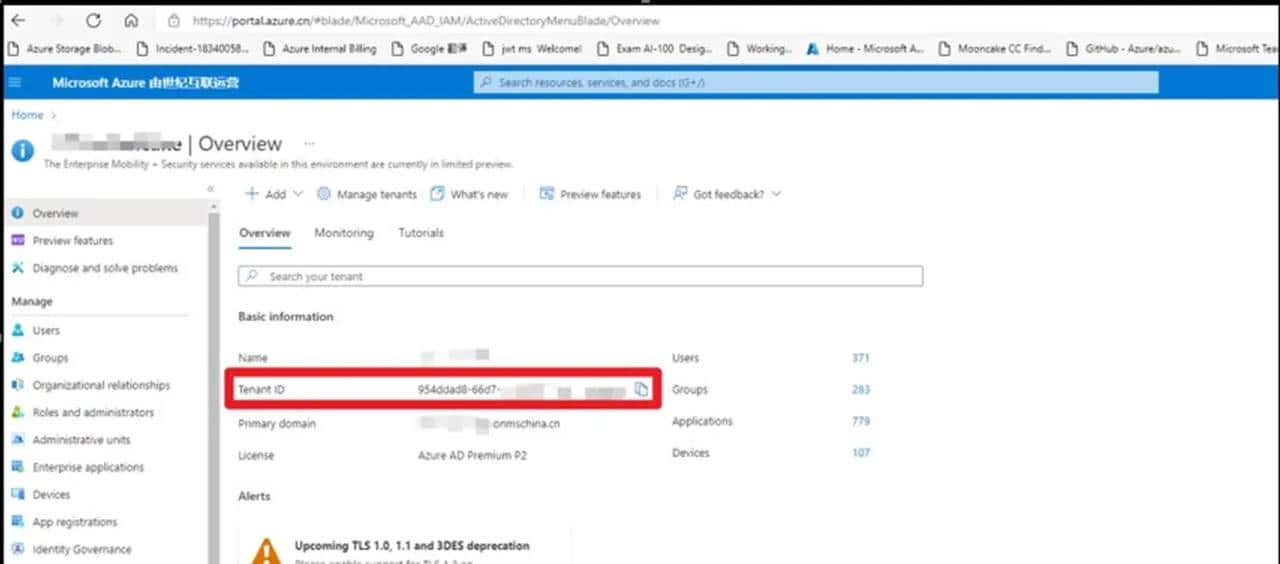Open the 283 groups count link
1280x564 pixels.
pos(860,389)
